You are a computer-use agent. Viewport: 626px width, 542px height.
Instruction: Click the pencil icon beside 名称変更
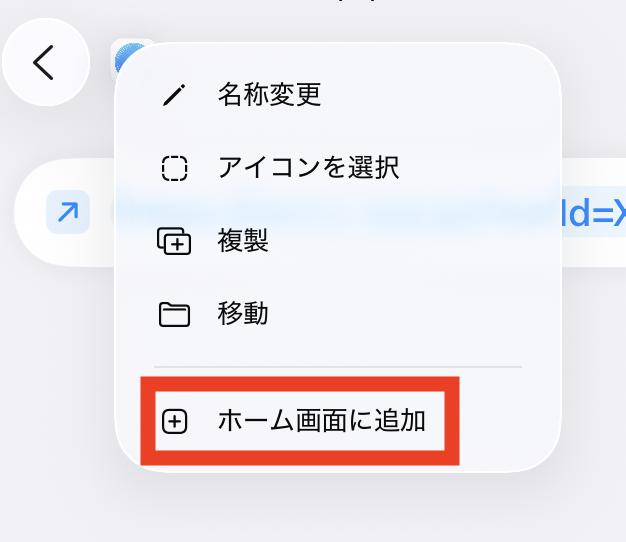click(174, 95)
